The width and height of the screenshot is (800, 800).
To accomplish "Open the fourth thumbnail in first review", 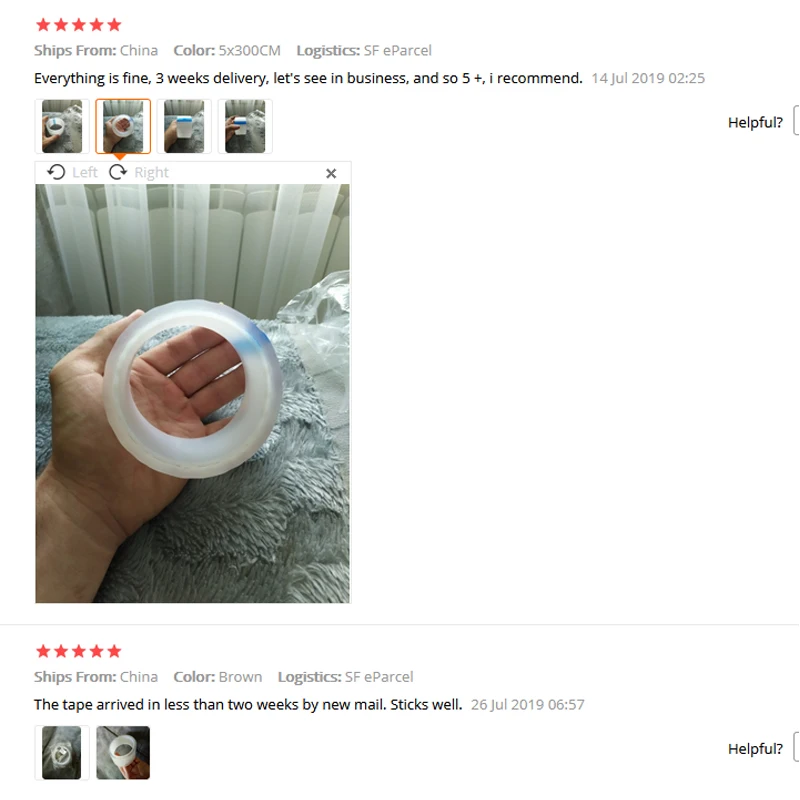I will 245,127.
